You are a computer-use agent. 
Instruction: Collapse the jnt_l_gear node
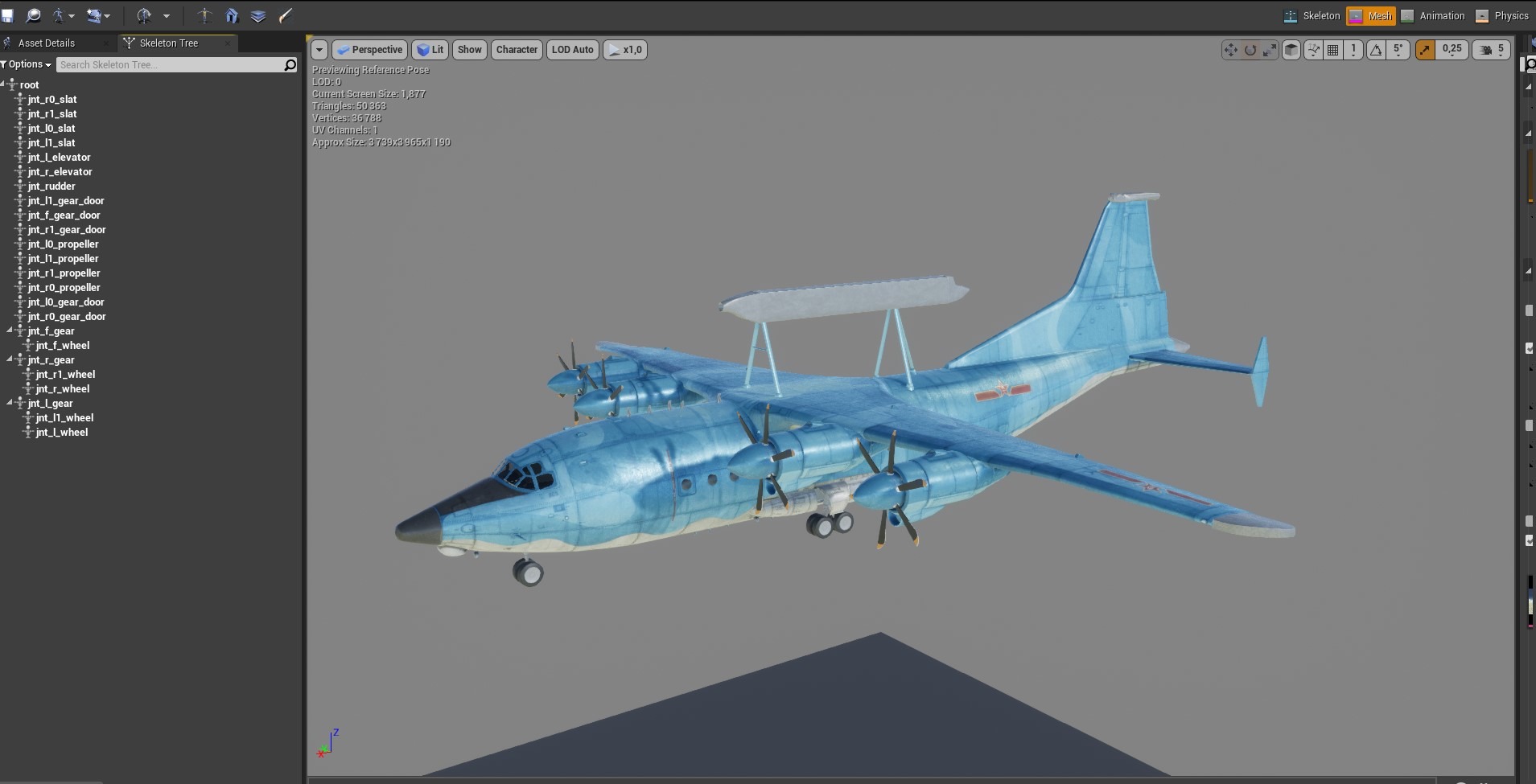point(10,403)
